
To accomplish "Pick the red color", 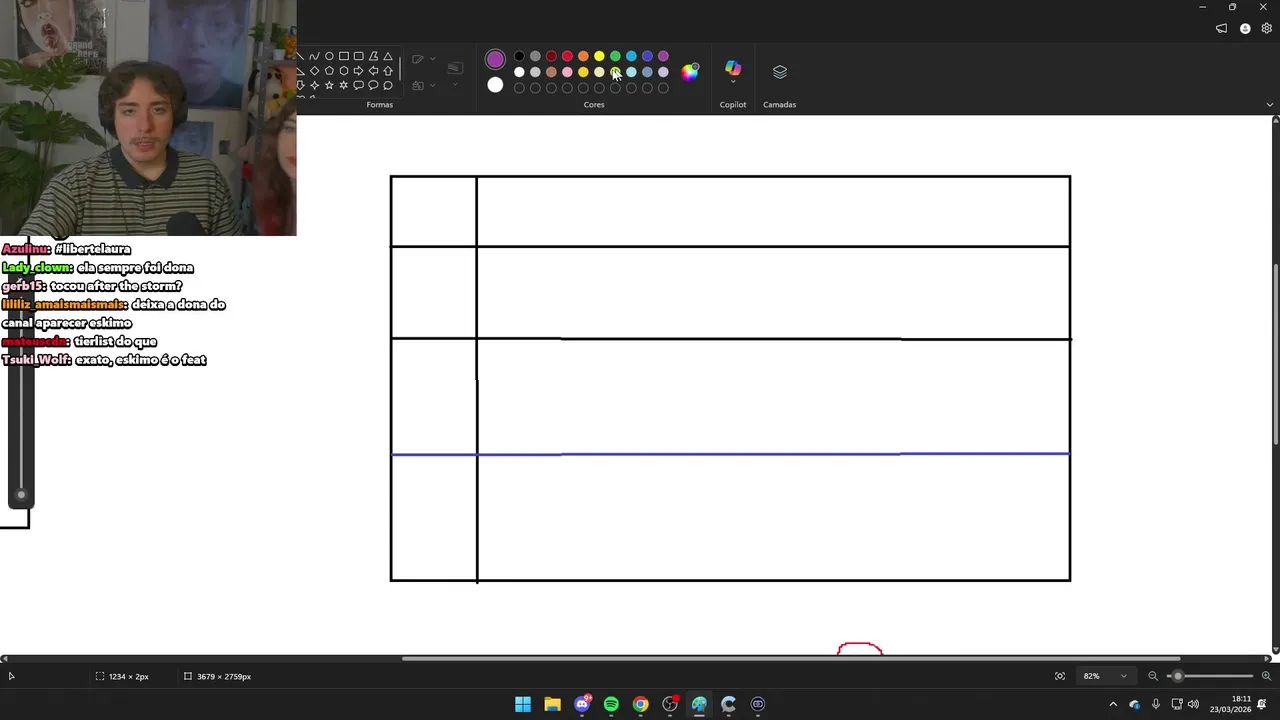I will (x=567, y=56).
